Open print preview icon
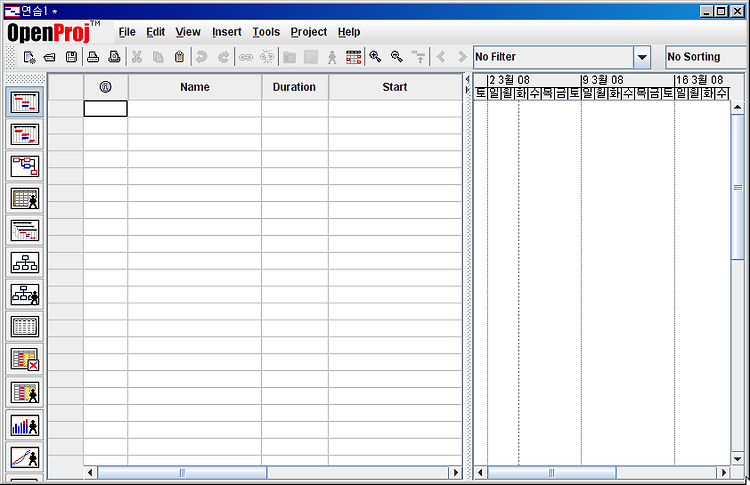 click(114, 57)
